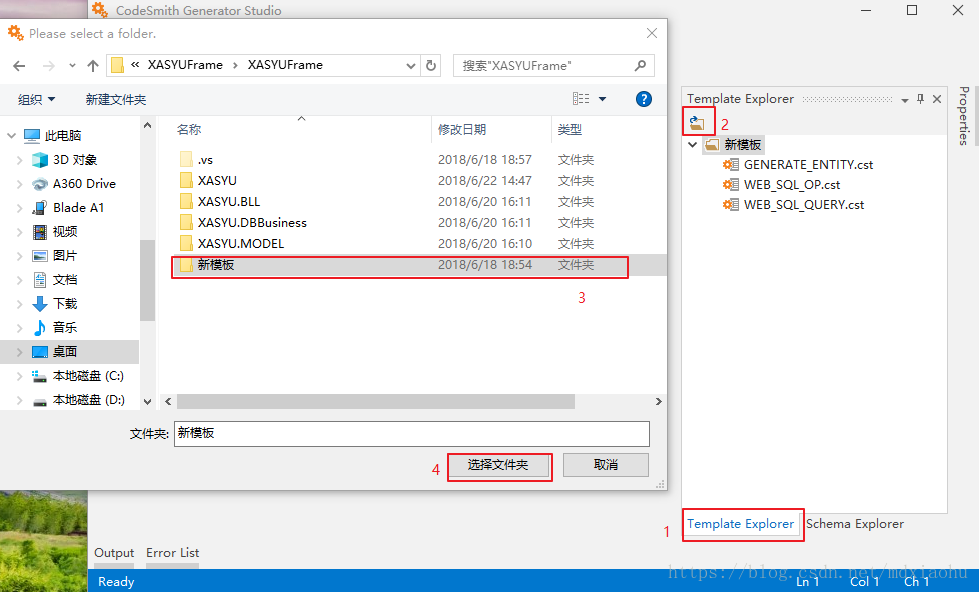Open the Properties side tab
979x592 pixels.
click(x=964, y=116)
